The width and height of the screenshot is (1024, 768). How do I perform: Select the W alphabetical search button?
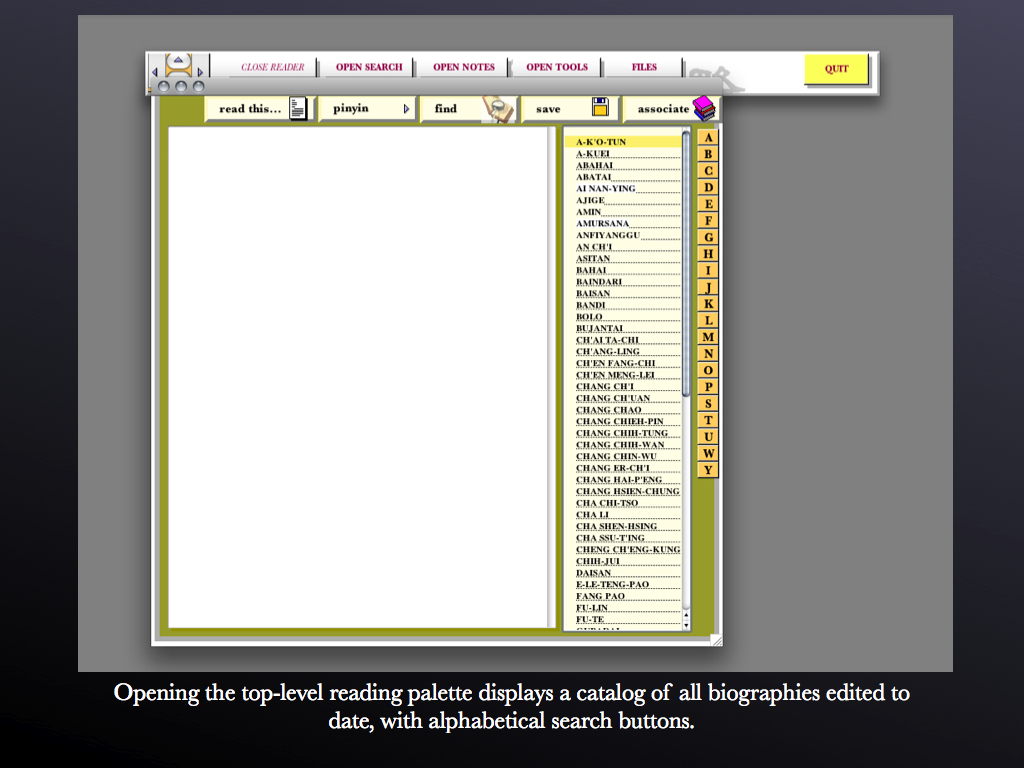click(708, 453)
